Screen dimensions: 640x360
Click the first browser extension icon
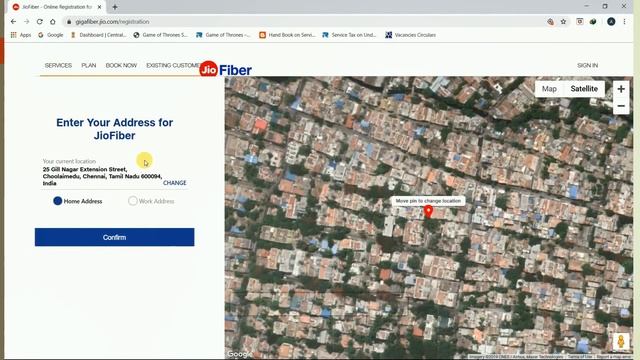click(x=580, y=22)
